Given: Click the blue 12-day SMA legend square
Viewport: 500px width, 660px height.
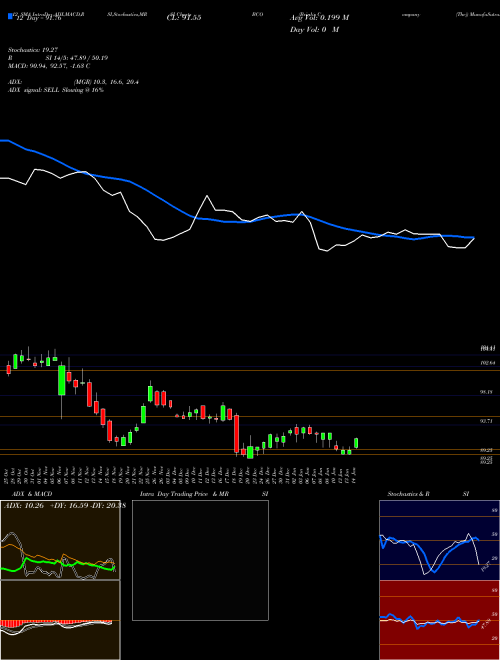Looking at the screenshot, I should tap(11, 16).
